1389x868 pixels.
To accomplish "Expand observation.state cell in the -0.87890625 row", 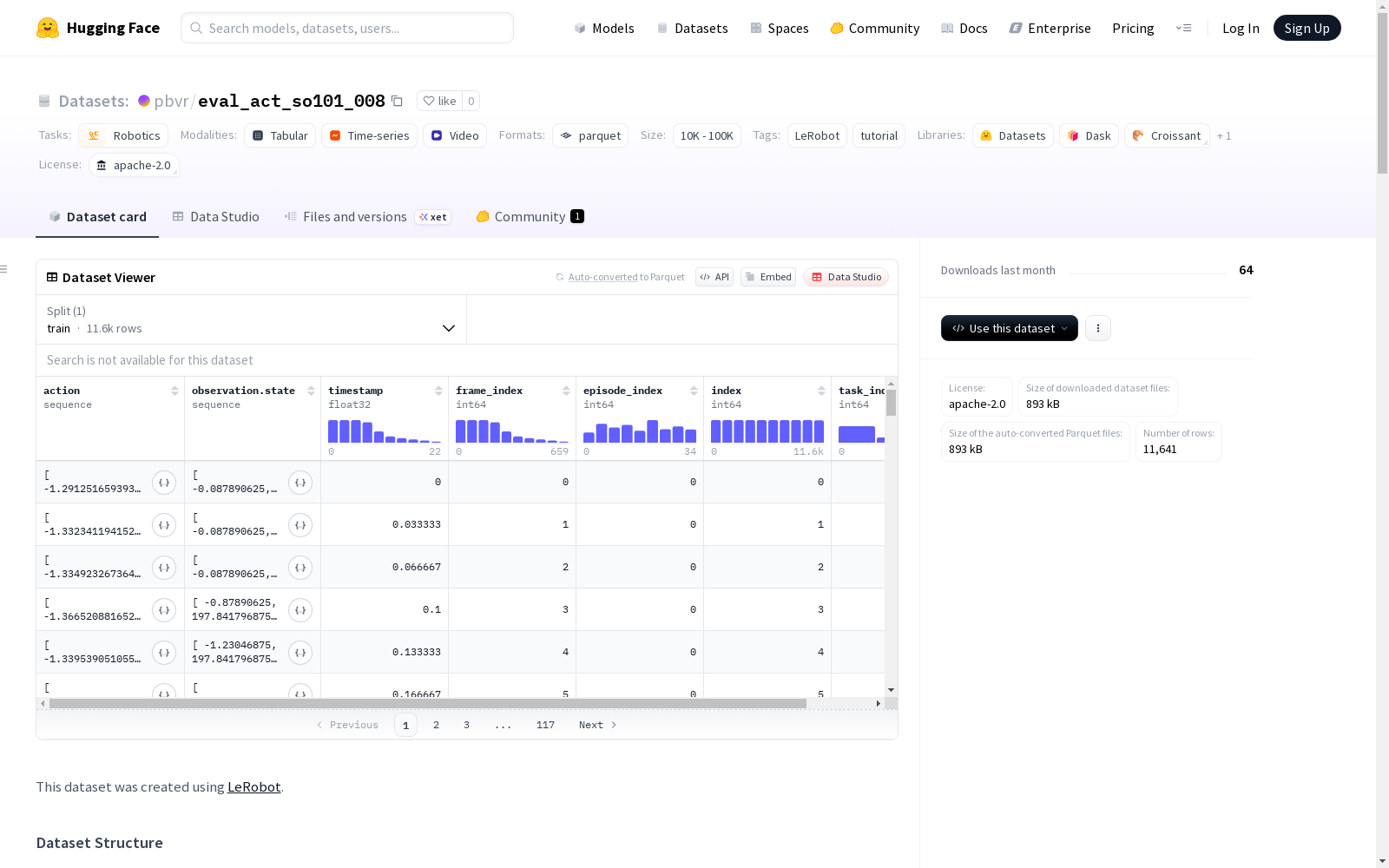I will coord(300,610).
